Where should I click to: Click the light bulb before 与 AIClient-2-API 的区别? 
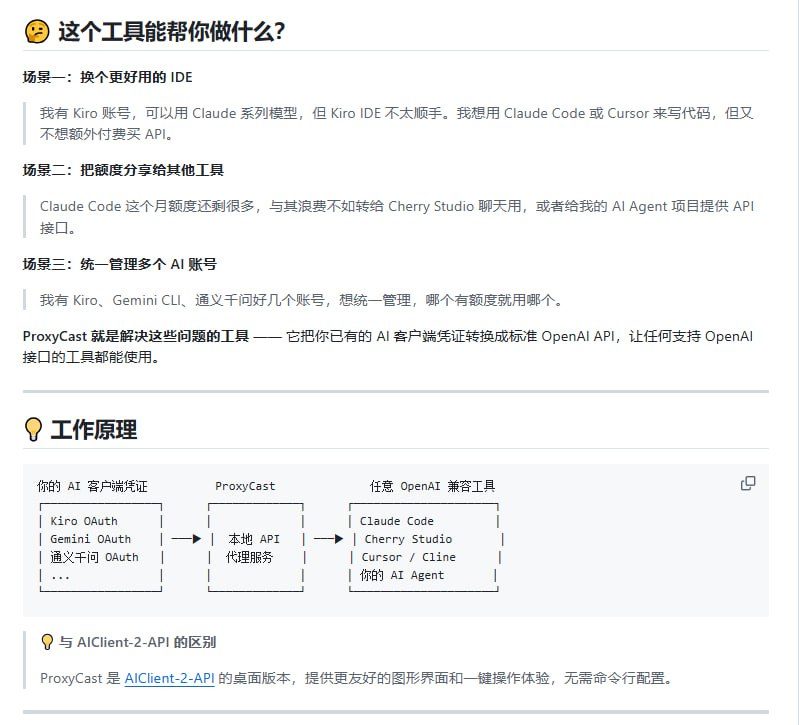coord(47,642)
